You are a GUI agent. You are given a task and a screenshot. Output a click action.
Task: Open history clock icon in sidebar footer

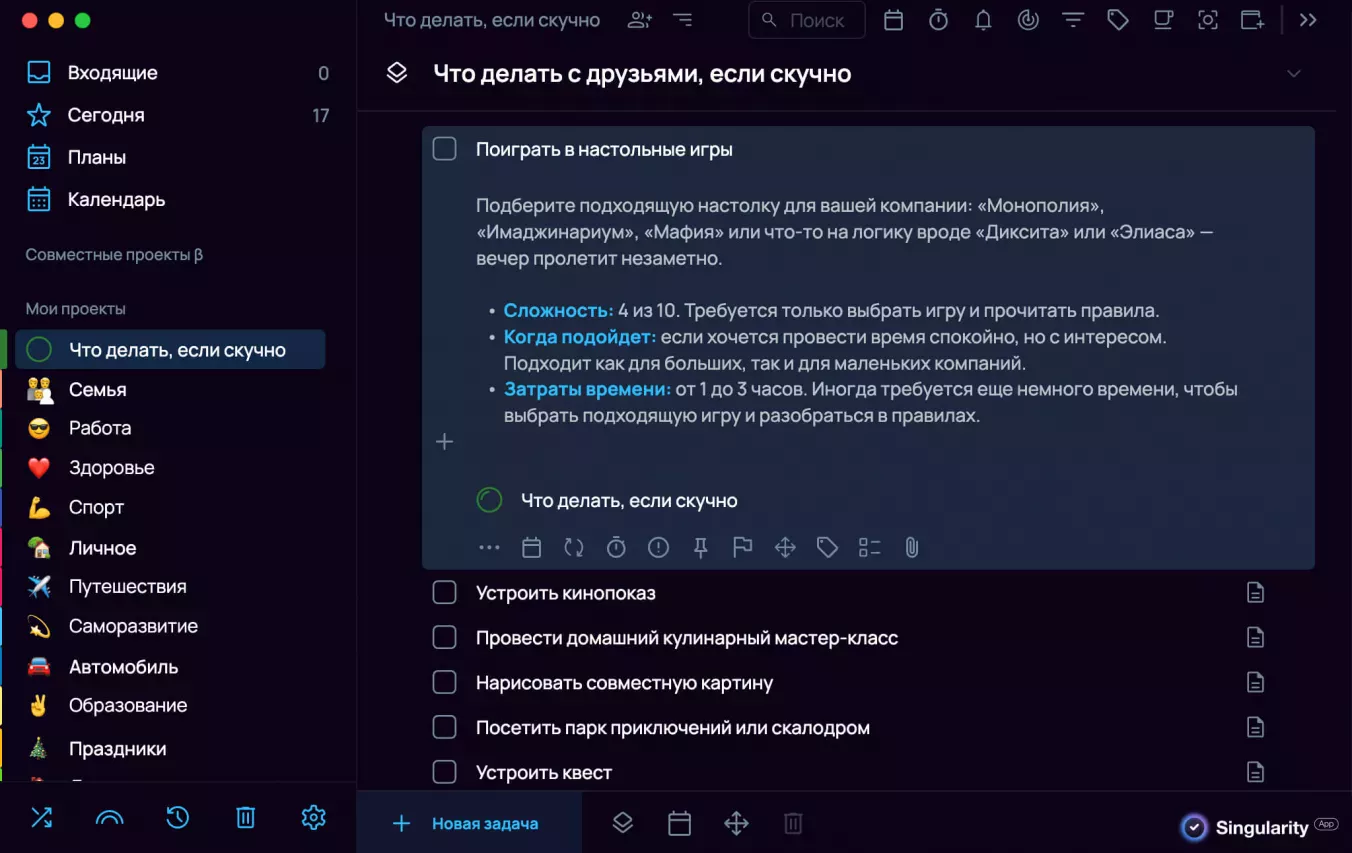tap(177, 817)
